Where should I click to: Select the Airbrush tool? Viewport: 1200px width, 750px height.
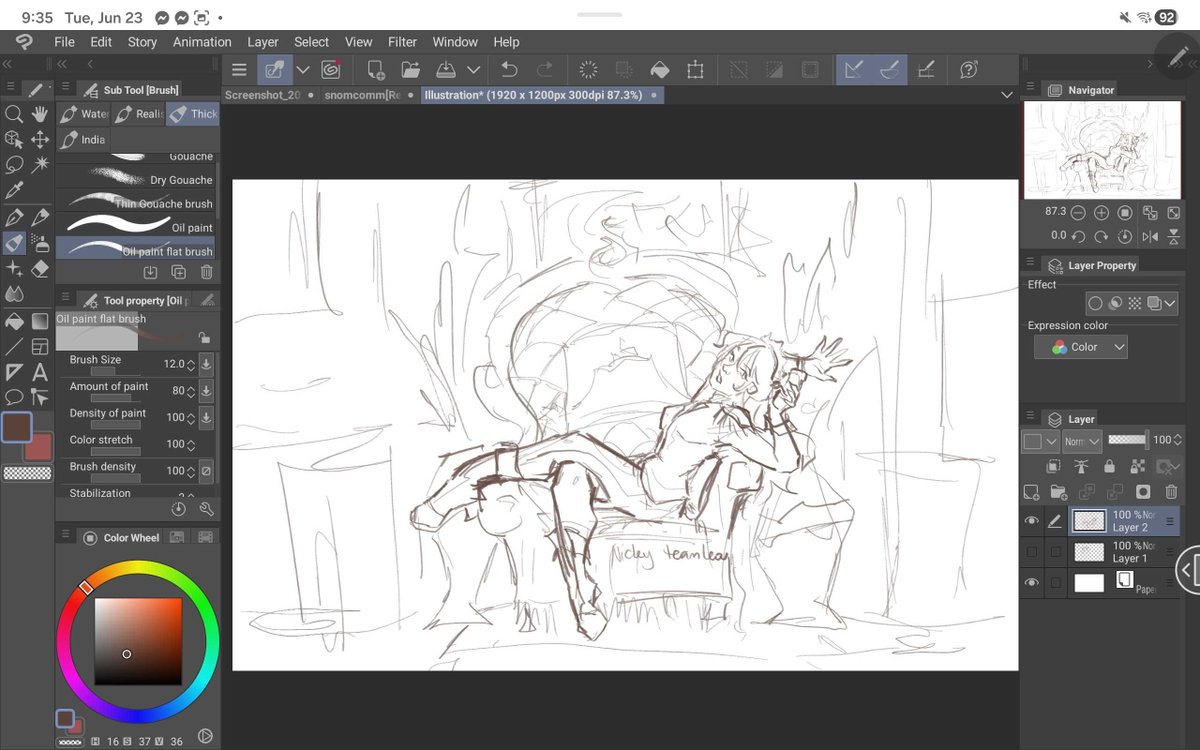40,243
